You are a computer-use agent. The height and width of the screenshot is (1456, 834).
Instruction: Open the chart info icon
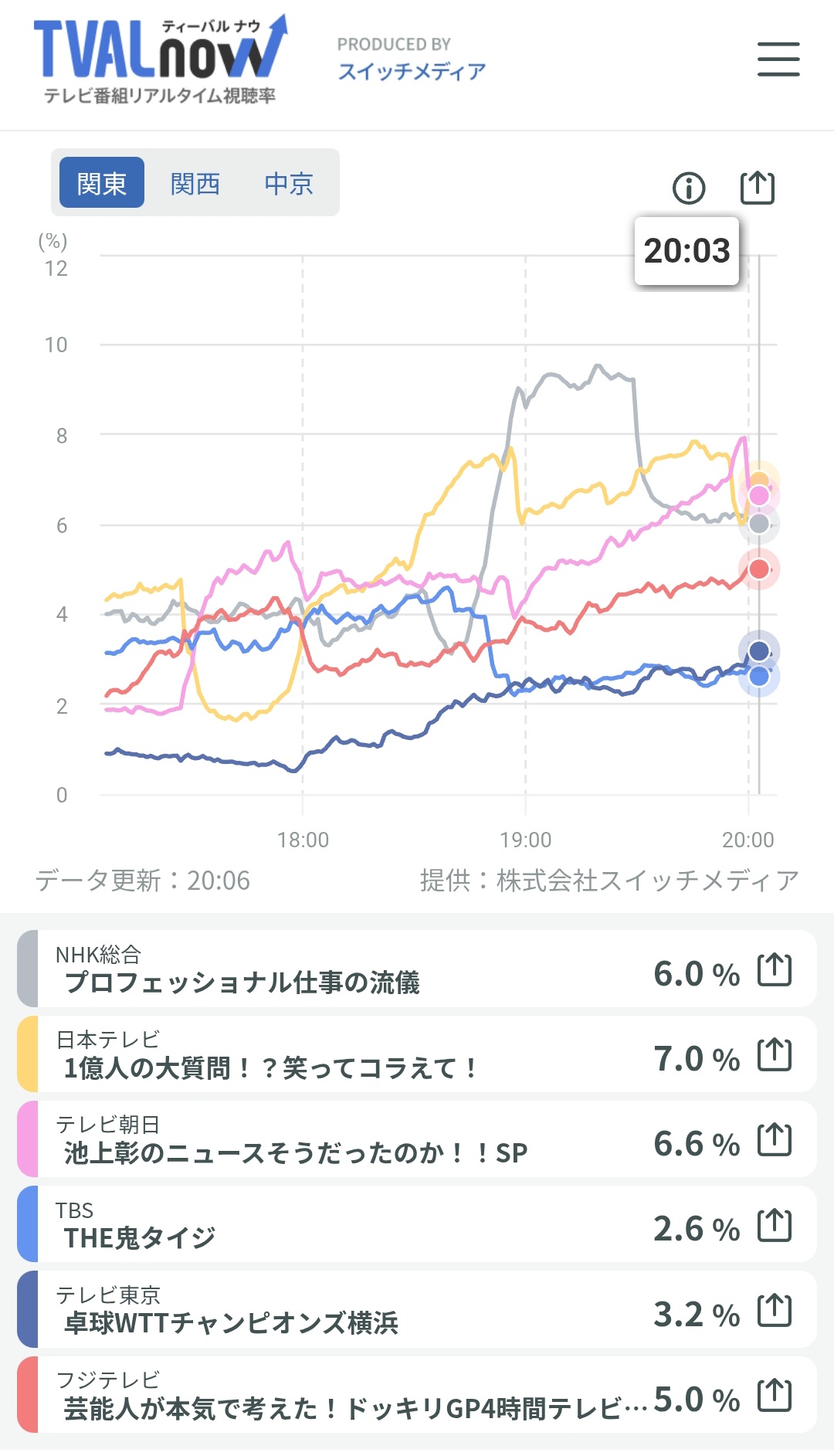689,188
